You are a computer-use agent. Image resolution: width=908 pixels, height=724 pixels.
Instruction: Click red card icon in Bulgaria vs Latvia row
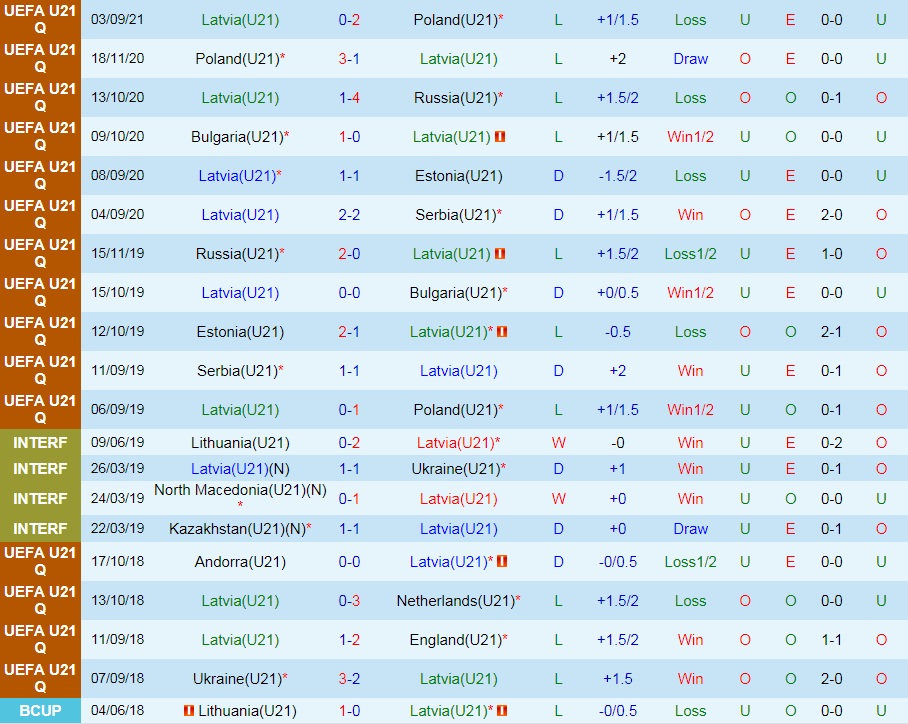[x=500, y=137]
